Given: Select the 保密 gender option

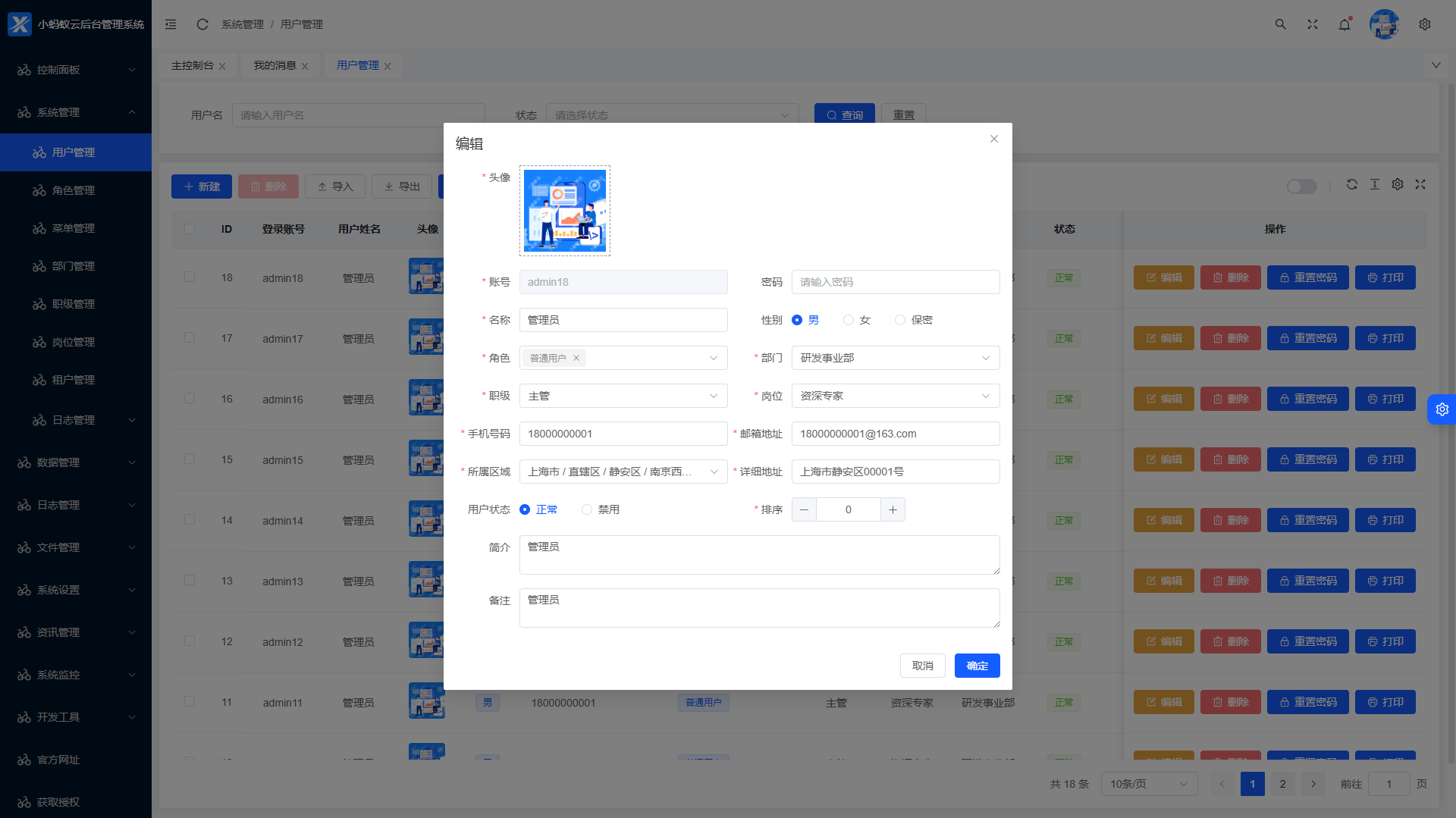Looking at the screenshot, I should pyautogui.click(x=900, y=320).
